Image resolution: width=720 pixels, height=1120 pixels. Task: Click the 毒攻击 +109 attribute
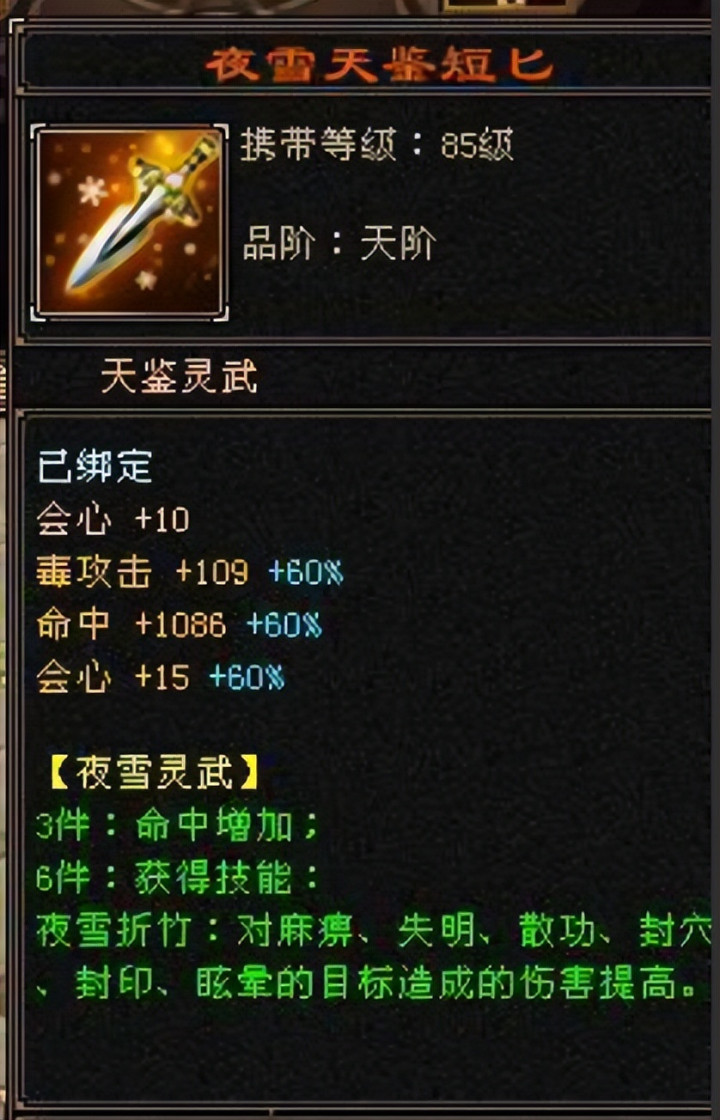click(142, 572)
